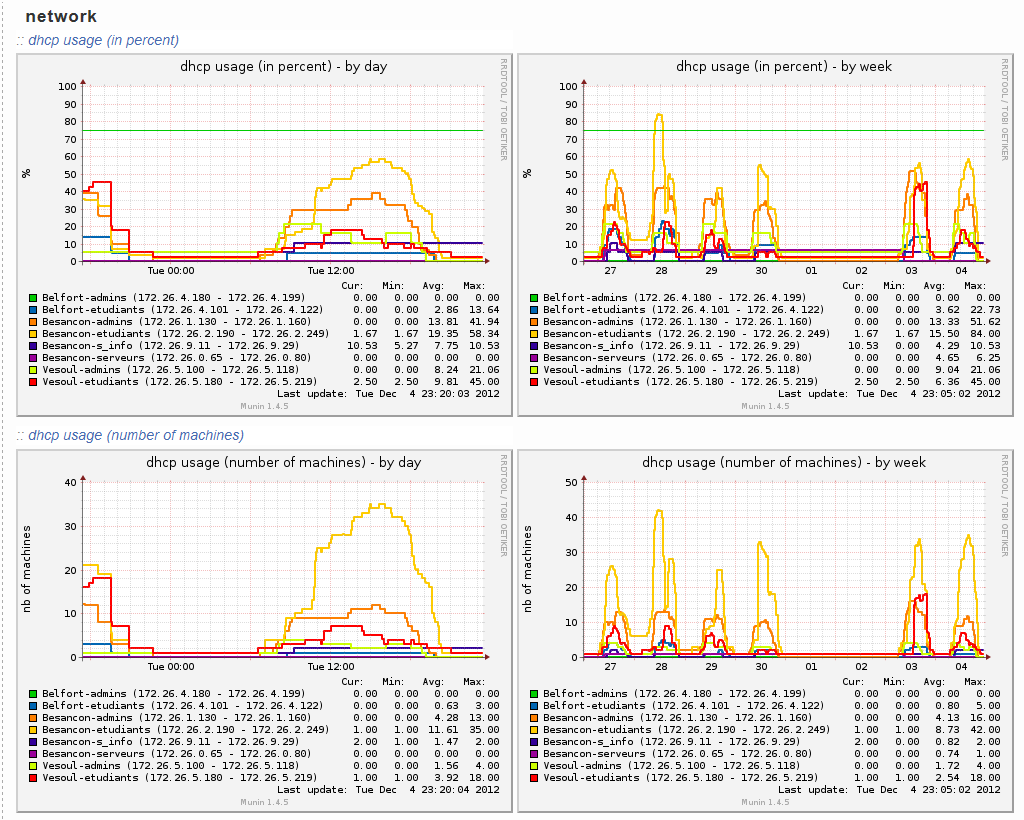Click the "network" section heading

(61, 16)
